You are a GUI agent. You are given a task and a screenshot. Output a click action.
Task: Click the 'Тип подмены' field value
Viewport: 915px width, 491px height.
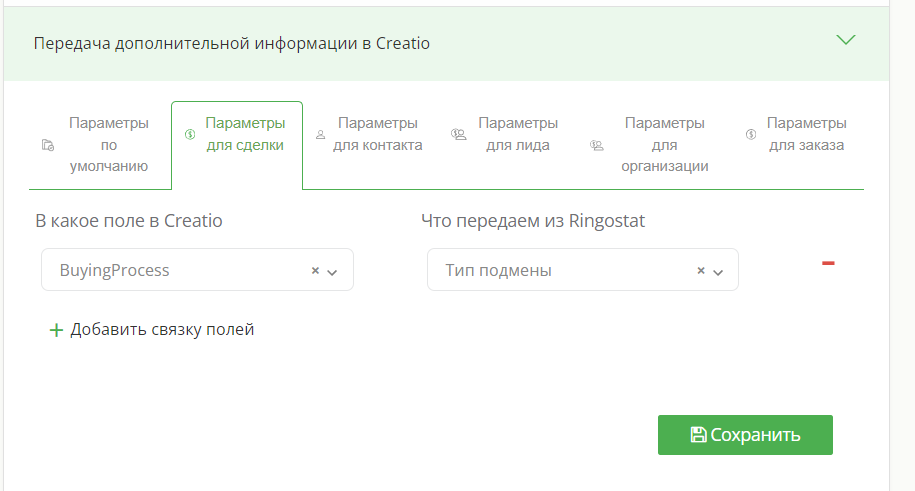498,270
